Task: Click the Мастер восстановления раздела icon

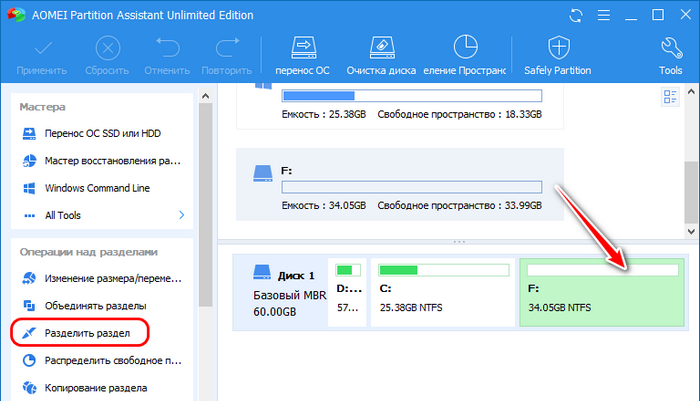Action: point(29,161)
